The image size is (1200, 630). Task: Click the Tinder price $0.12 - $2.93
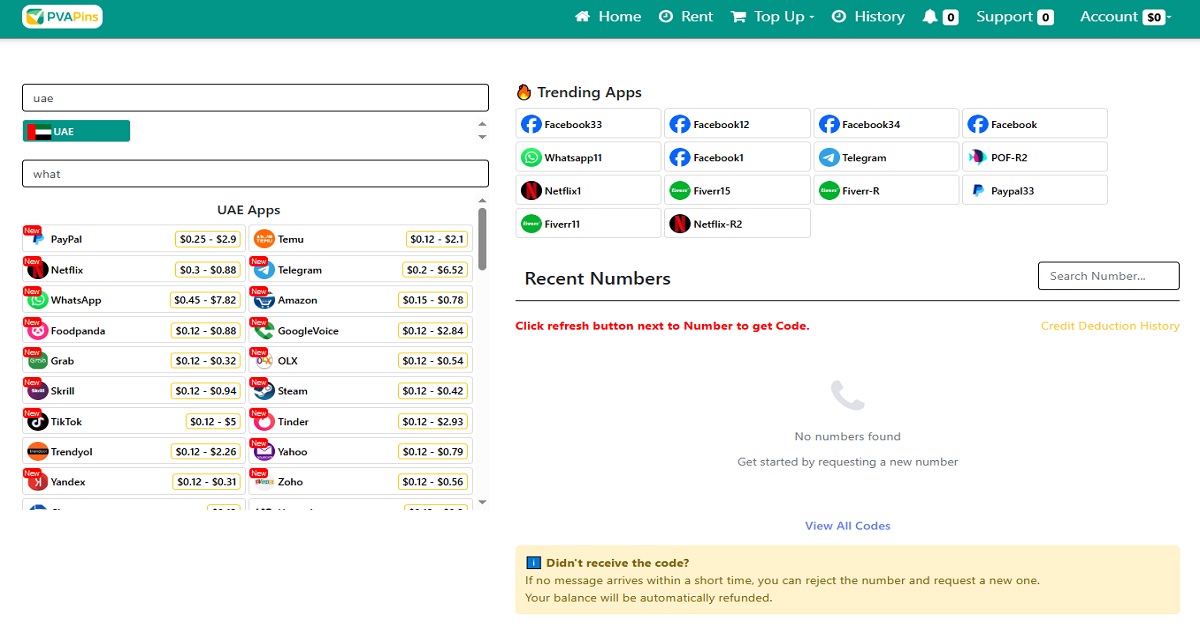coord(433,422)
